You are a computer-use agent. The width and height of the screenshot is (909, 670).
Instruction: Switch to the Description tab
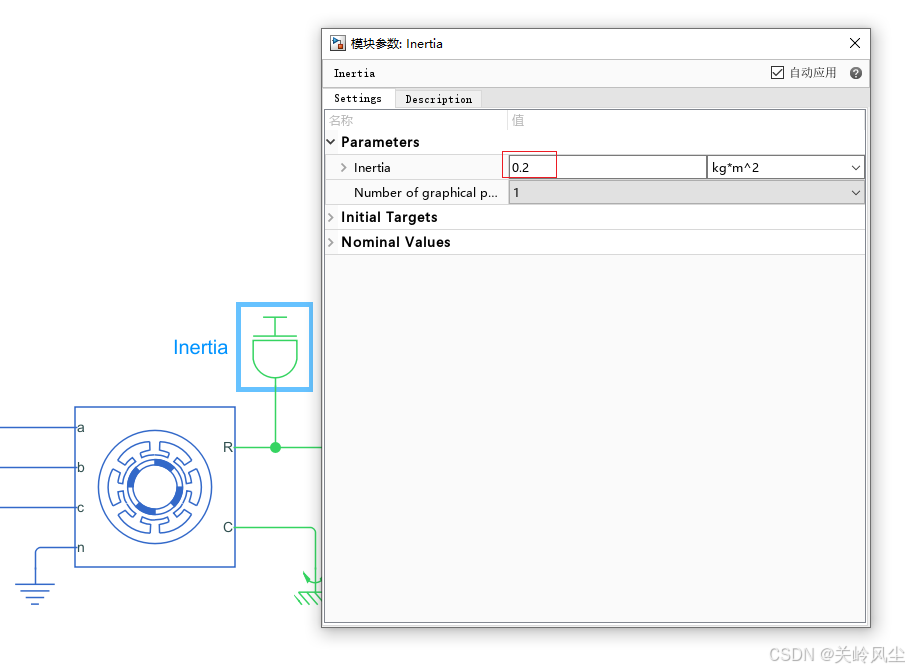tap(438, 99)
